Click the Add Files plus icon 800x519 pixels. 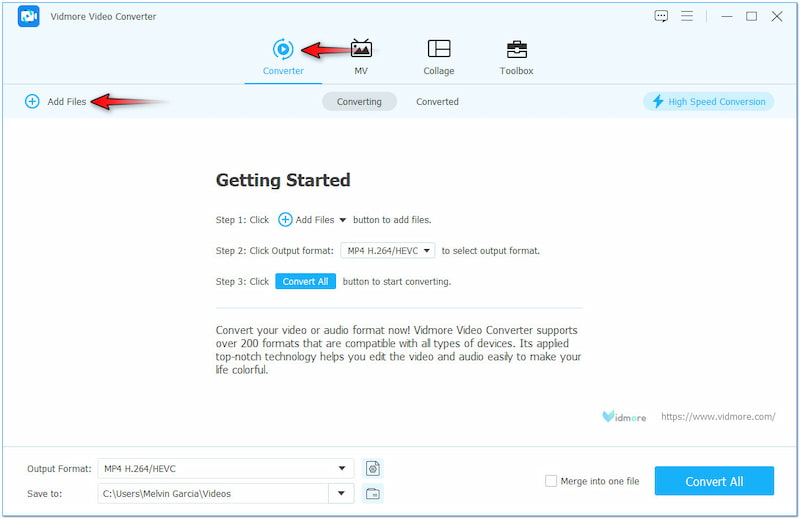[x=32, y=101]
